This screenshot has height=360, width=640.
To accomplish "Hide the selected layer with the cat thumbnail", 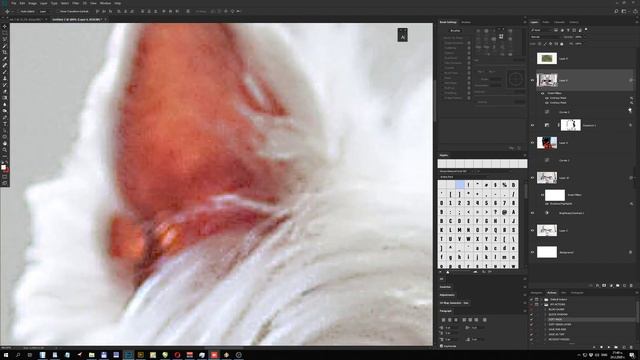I will [x=532, y=80].
